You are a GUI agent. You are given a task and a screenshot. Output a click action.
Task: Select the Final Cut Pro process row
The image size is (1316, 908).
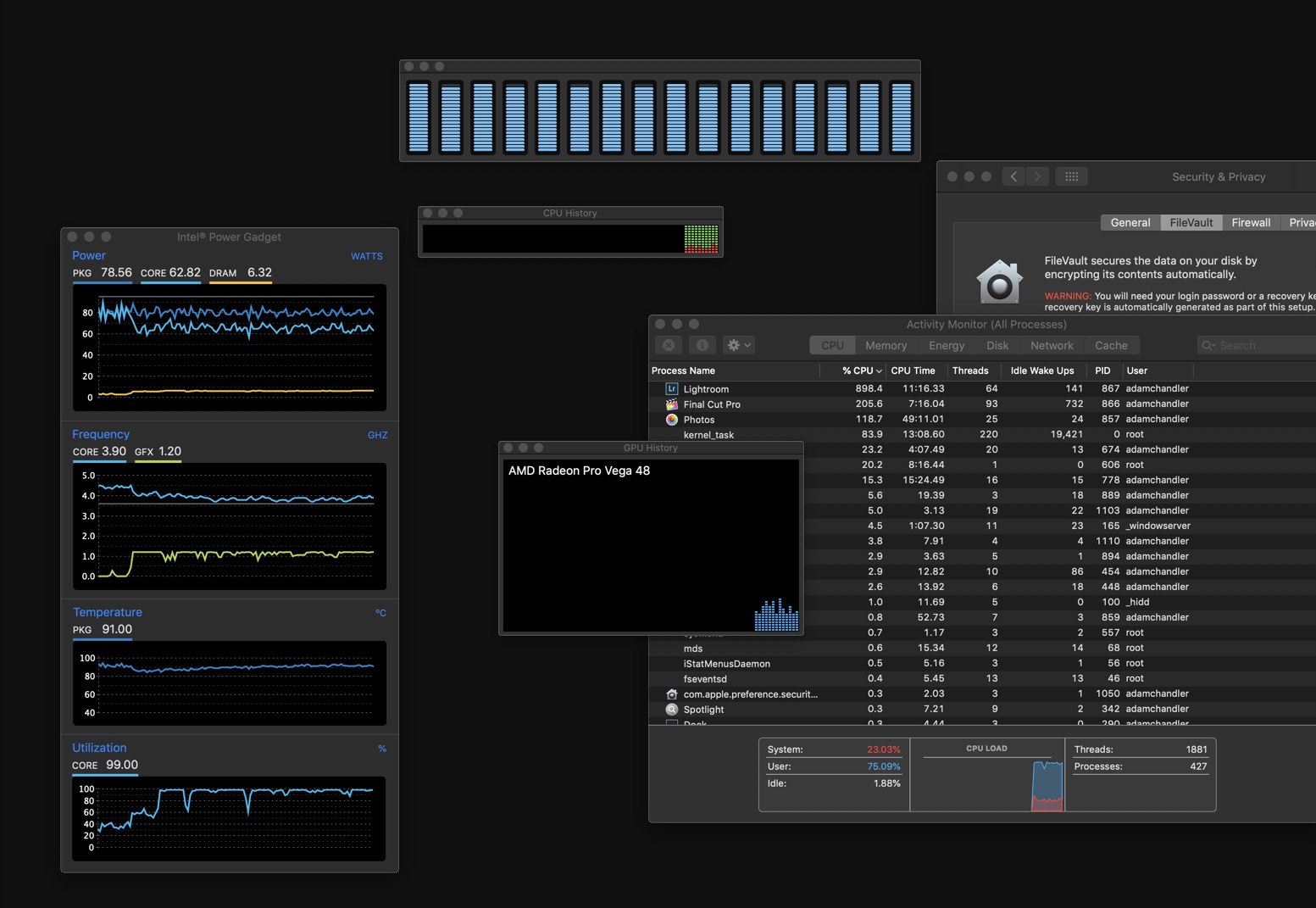[x=982, y=404]
